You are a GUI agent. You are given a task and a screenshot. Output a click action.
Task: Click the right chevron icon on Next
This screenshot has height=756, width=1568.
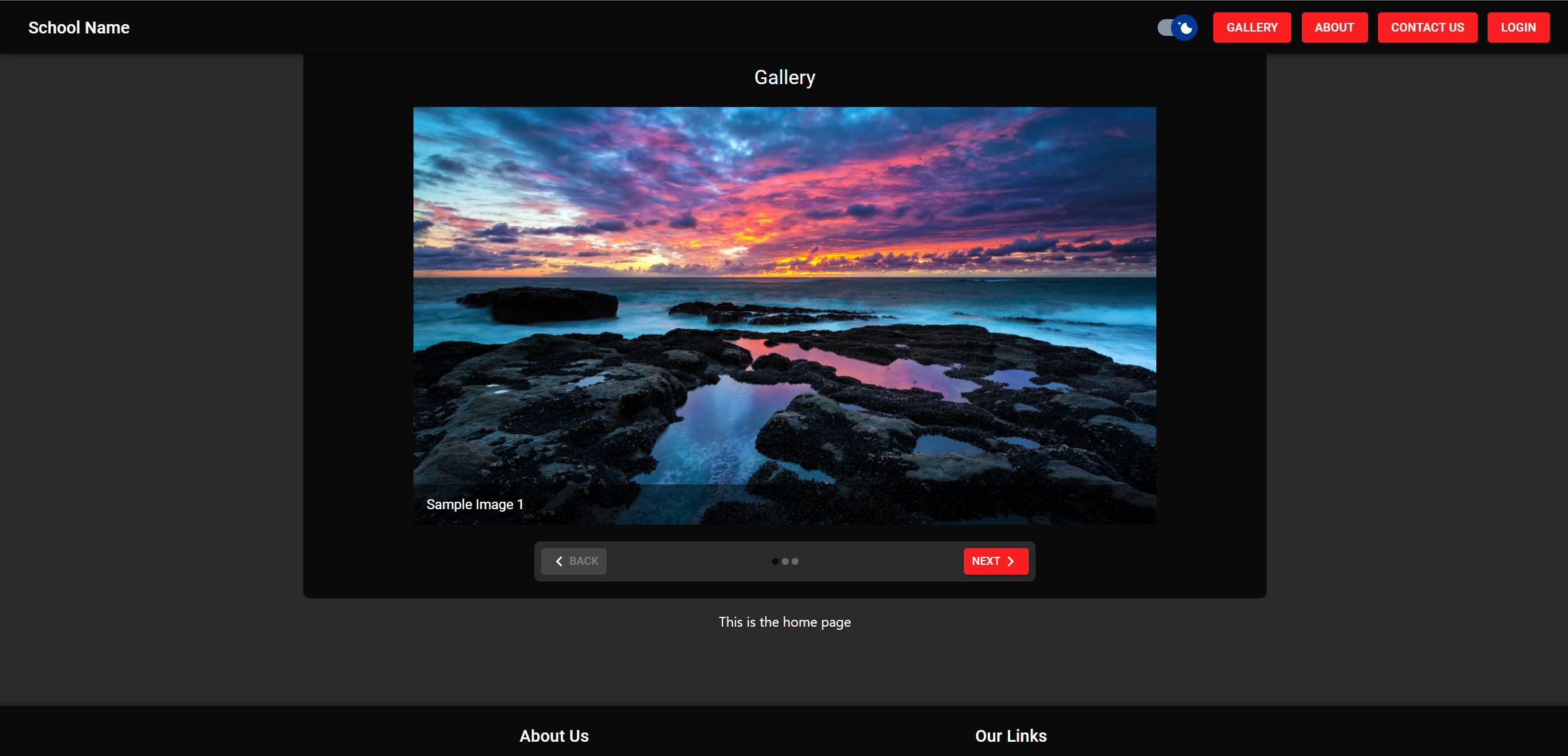tap(1011, 561)
